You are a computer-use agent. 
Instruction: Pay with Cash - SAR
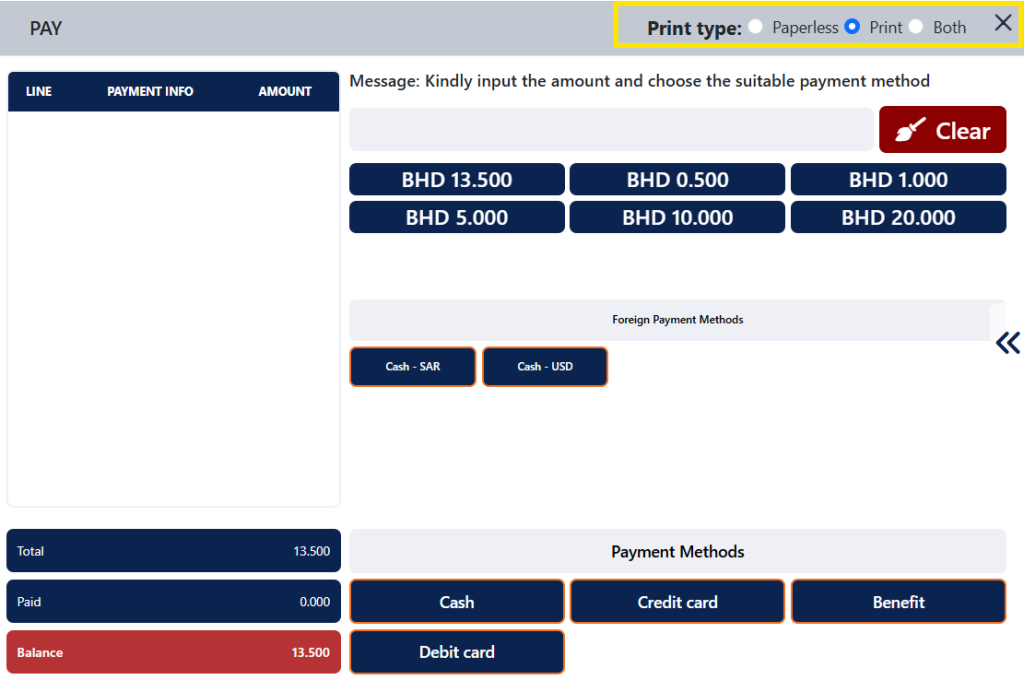pos(413,367)
